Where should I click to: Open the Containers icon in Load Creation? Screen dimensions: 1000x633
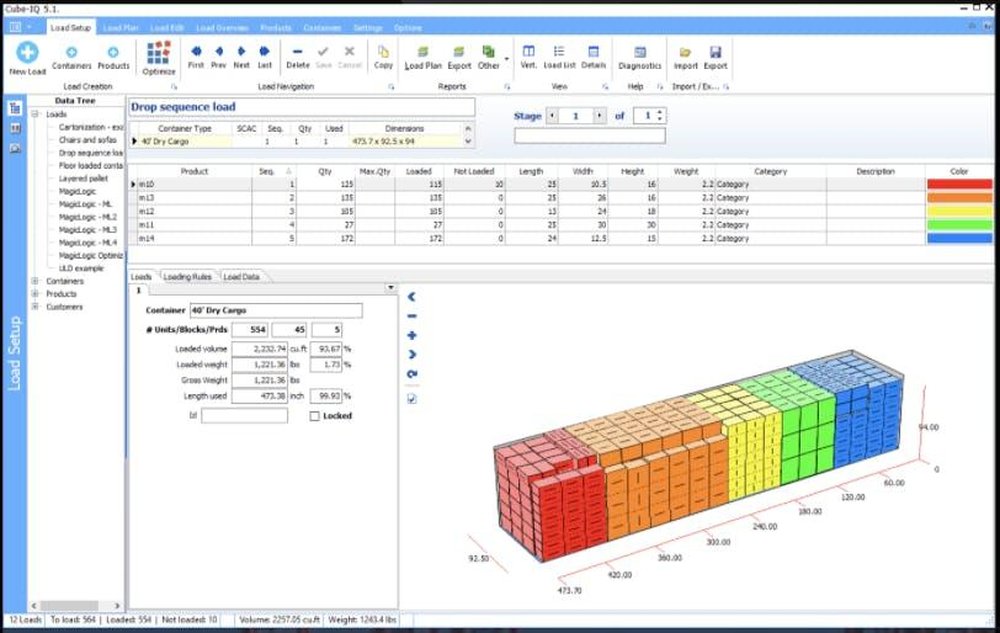pos(71,56)
